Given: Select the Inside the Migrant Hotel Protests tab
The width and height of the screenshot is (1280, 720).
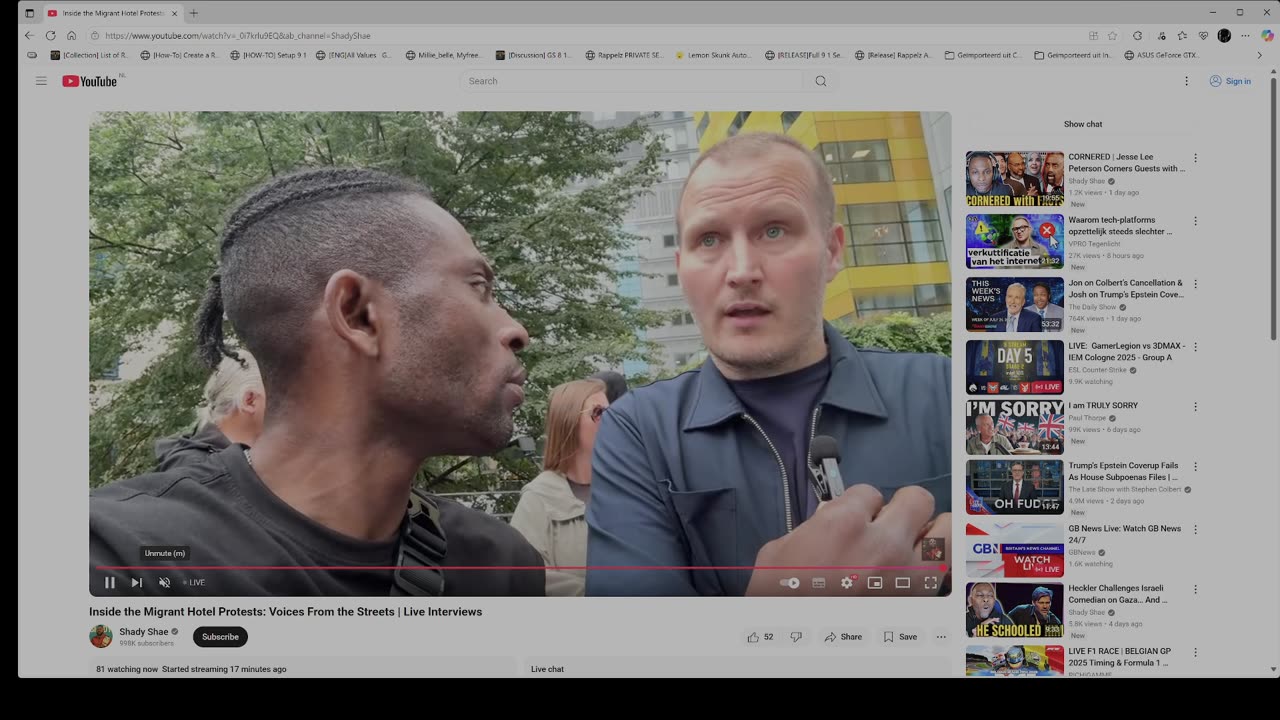Looking at the screenshot, I should coord(112,13).
